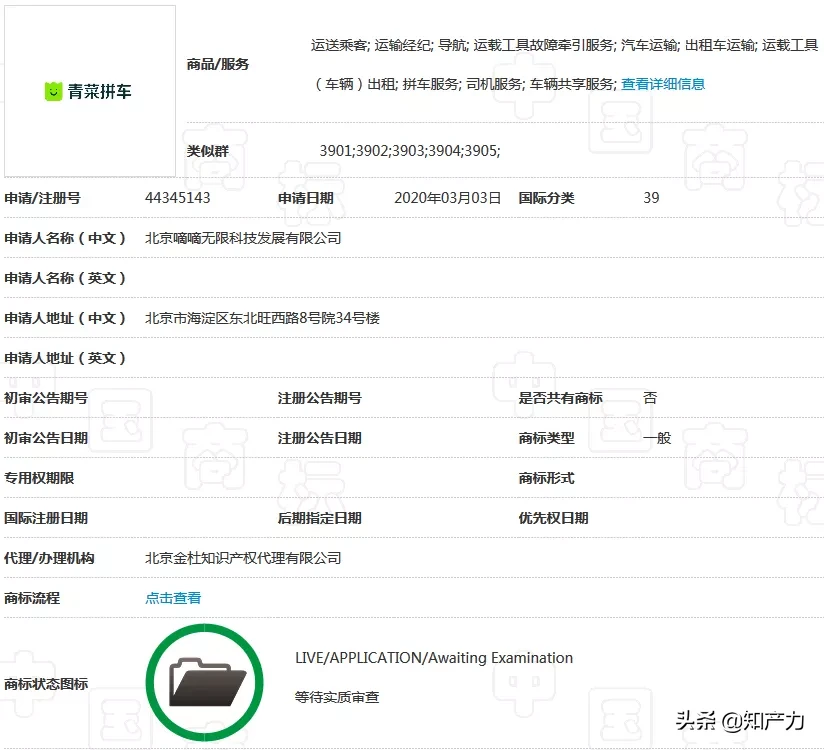Image resolution: width=824 pixels, height=750 pixels.
Task: Click the 商标类型 label
Action: pos(546,438)
